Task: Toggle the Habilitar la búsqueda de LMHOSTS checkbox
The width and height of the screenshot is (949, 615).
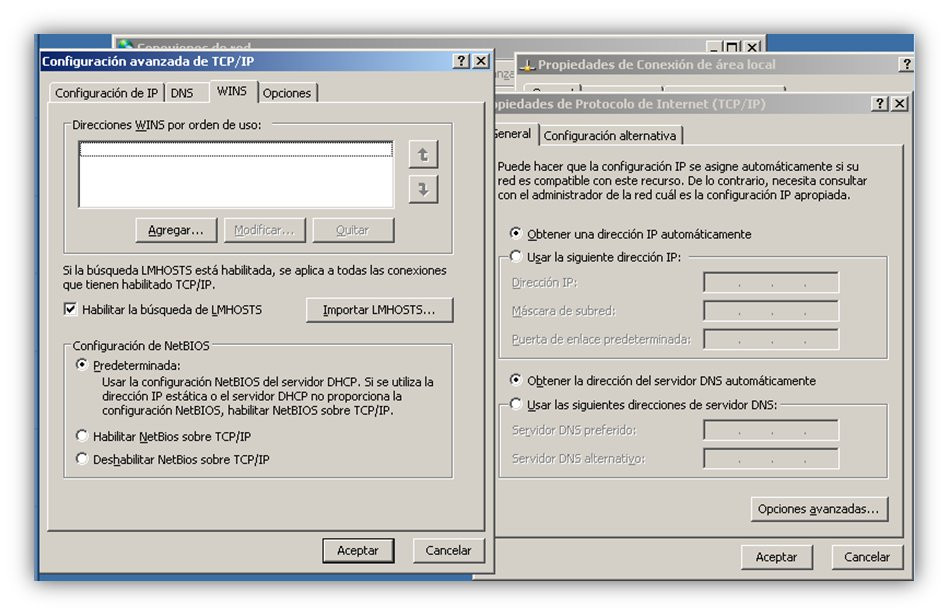Action: pos(70,309)
